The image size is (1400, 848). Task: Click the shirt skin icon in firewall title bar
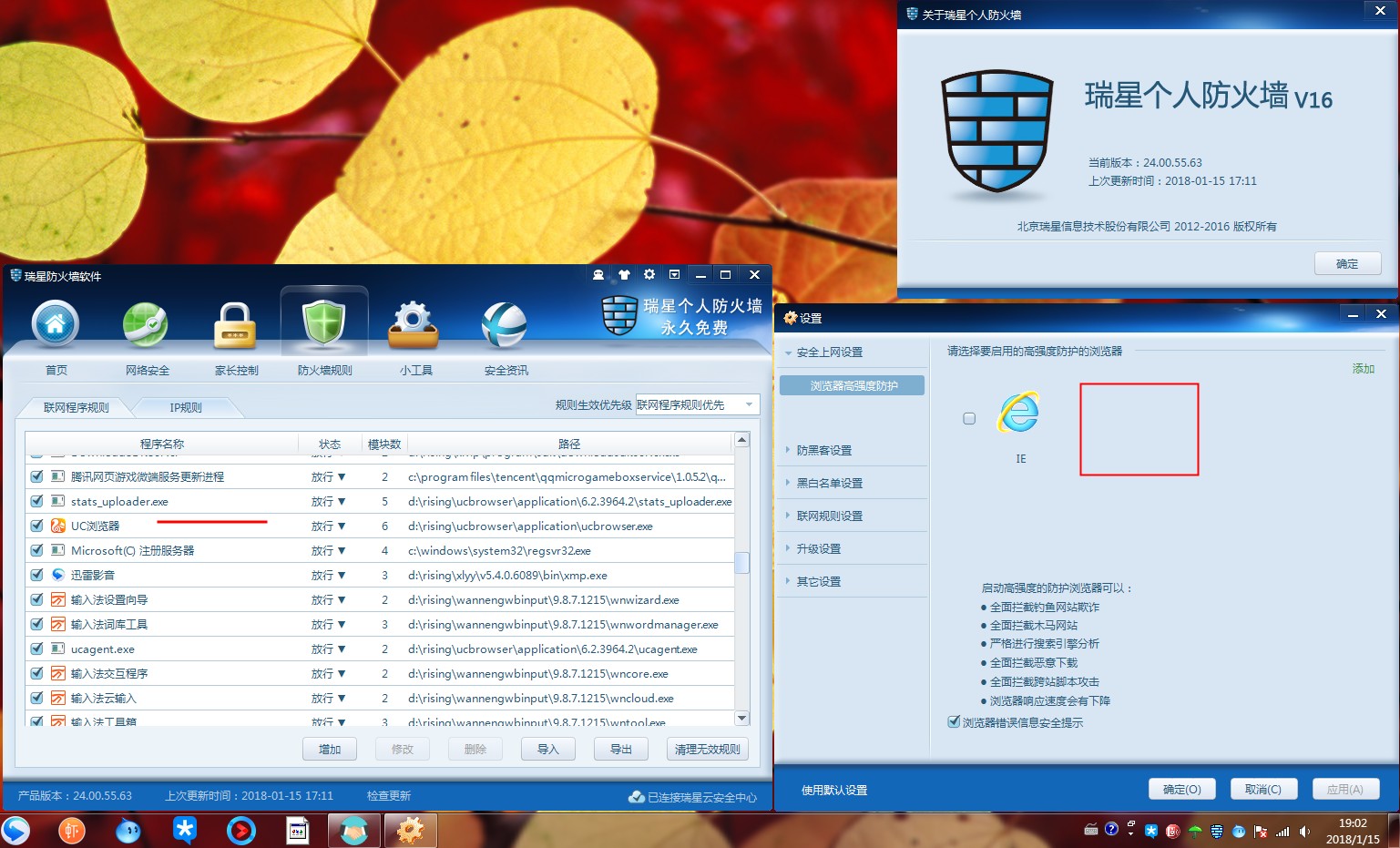pos(624,274)
